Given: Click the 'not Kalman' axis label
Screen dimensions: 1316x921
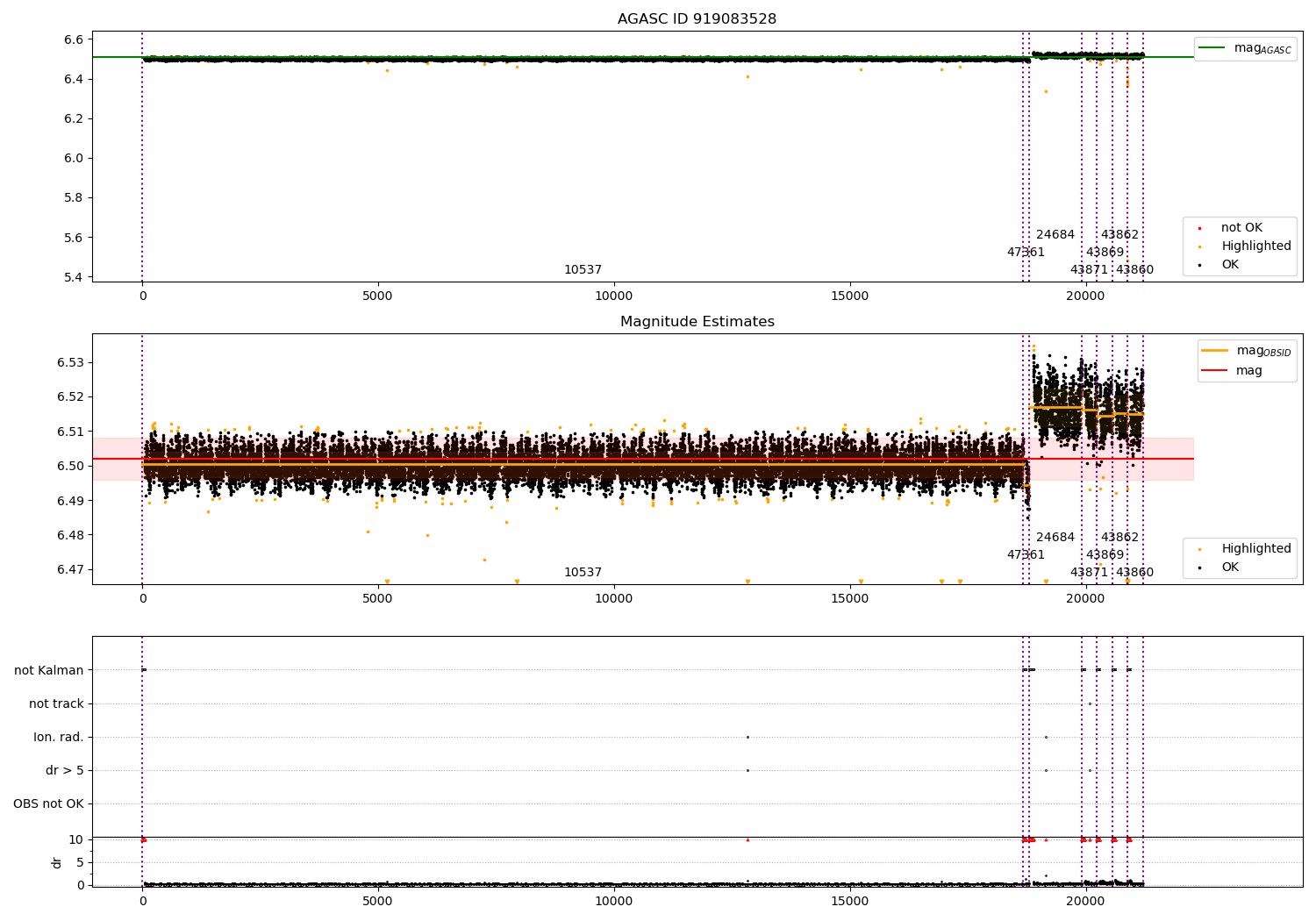Looking at the screenshot, I should click(49, 671).
